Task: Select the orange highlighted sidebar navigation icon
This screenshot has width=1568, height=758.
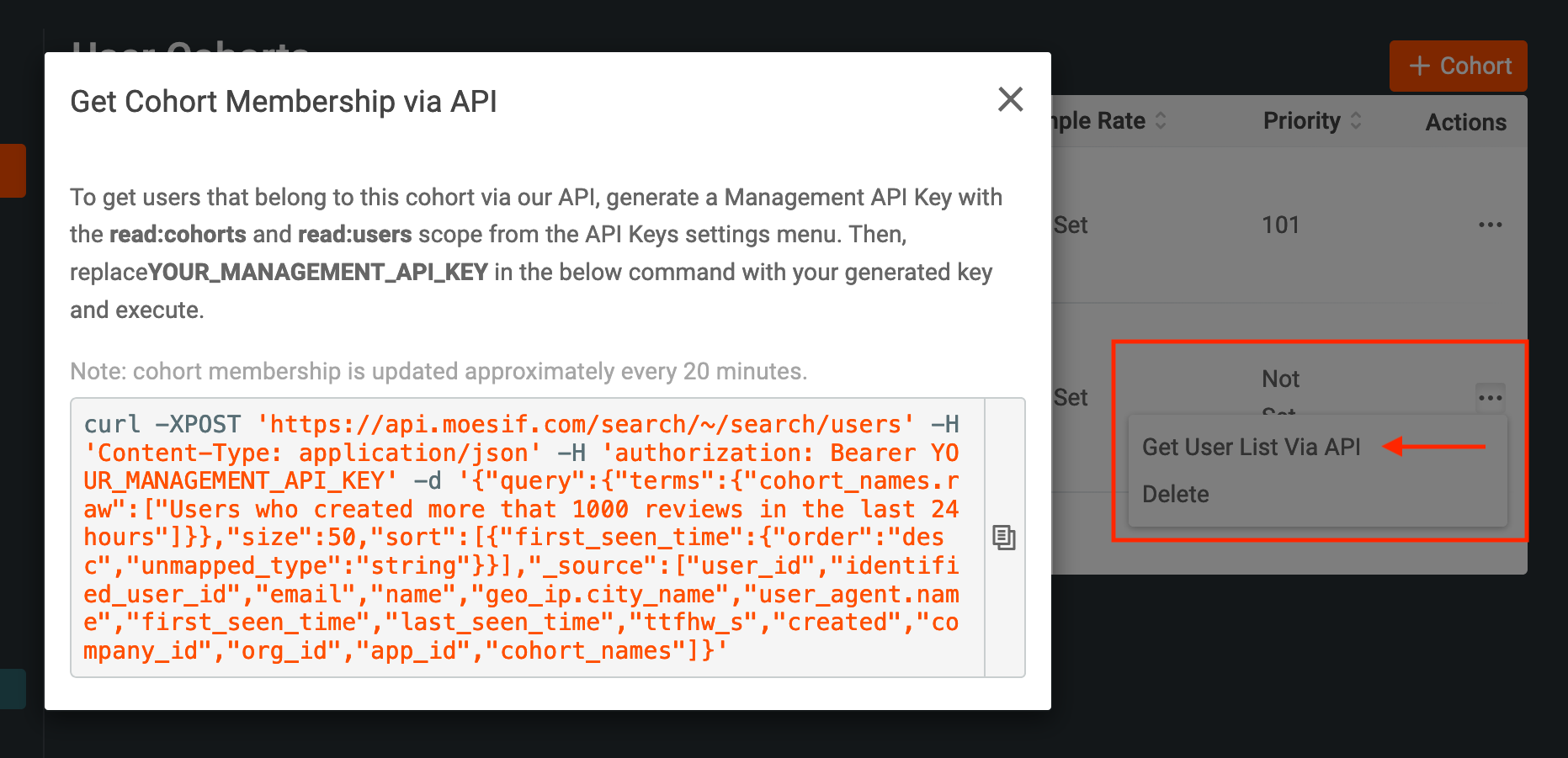Action: click(x=12, y=171)
